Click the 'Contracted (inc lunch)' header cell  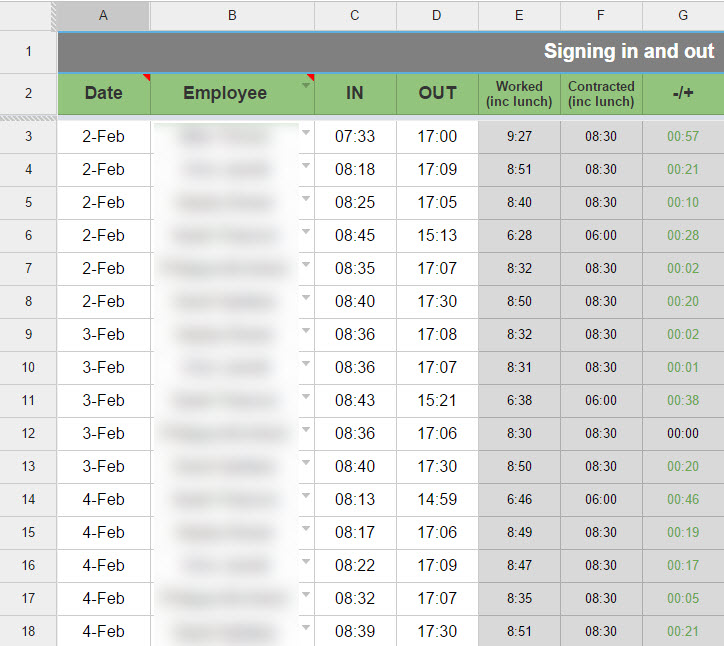pyautogui.click(x=601, y=93)
